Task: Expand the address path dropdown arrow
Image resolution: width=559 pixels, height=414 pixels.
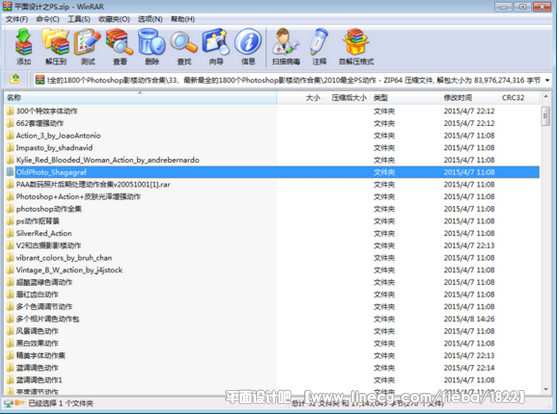Action: click(547, 80)
